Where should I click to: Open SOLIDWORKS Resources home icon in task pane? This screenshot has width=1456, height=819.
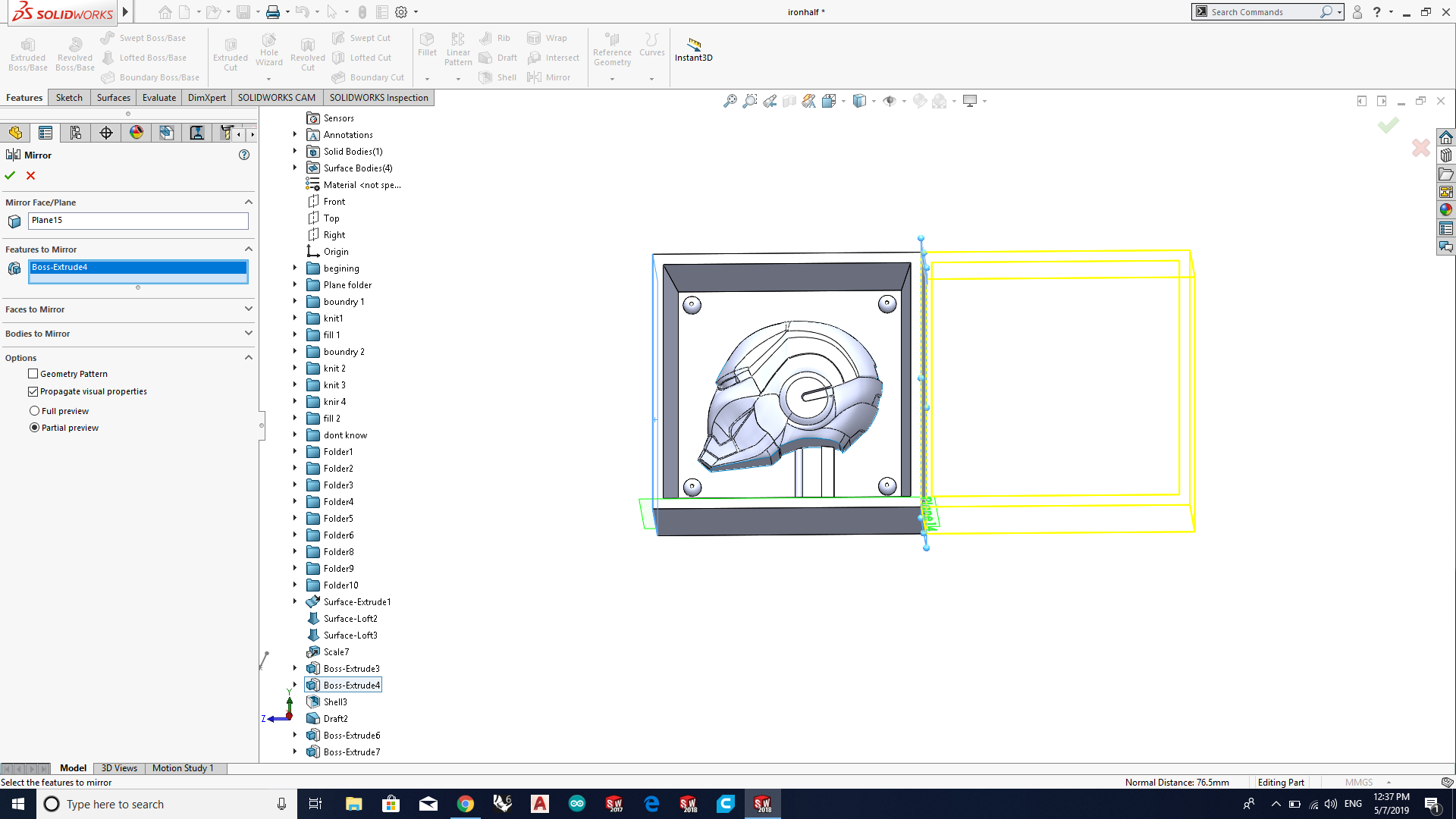1446,137
